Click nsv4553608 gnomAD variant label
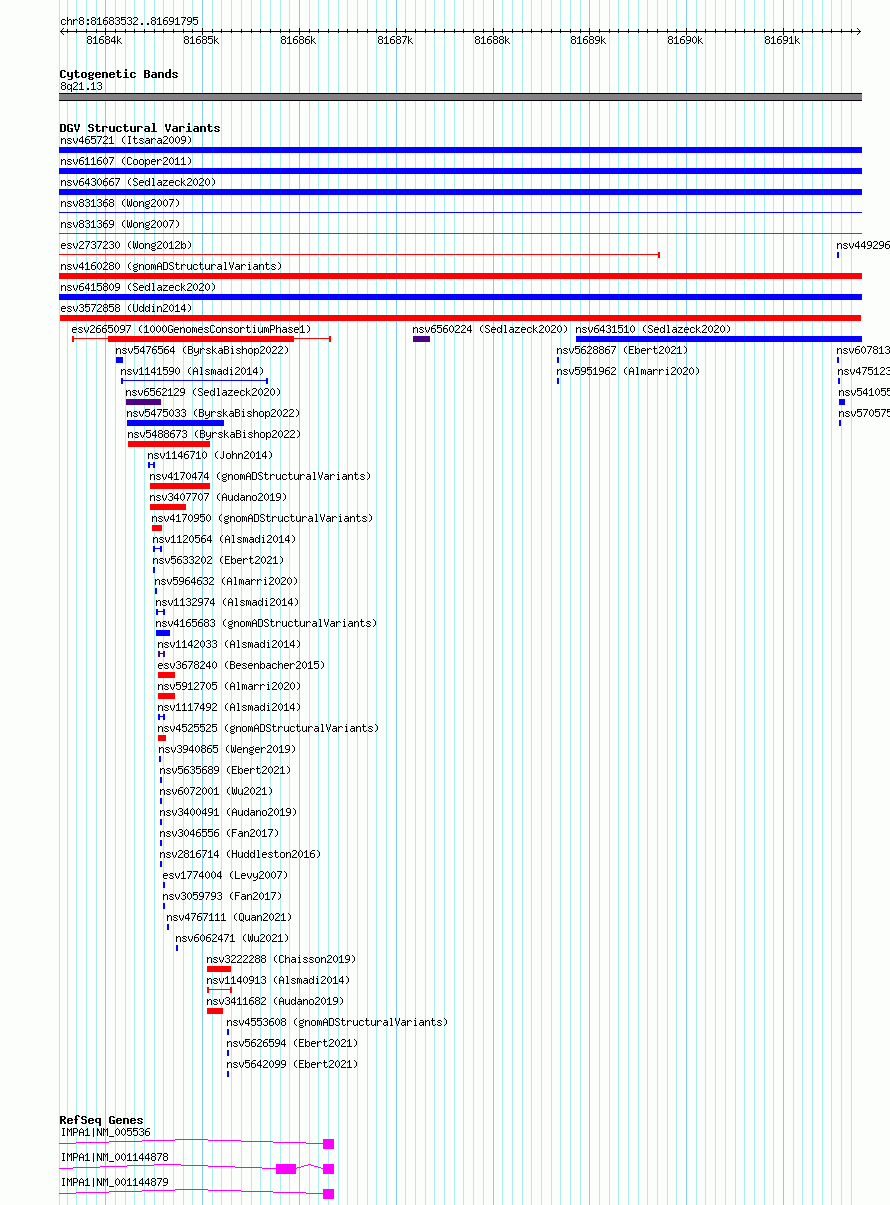Screen dimensions: 890x1205 337,1022
